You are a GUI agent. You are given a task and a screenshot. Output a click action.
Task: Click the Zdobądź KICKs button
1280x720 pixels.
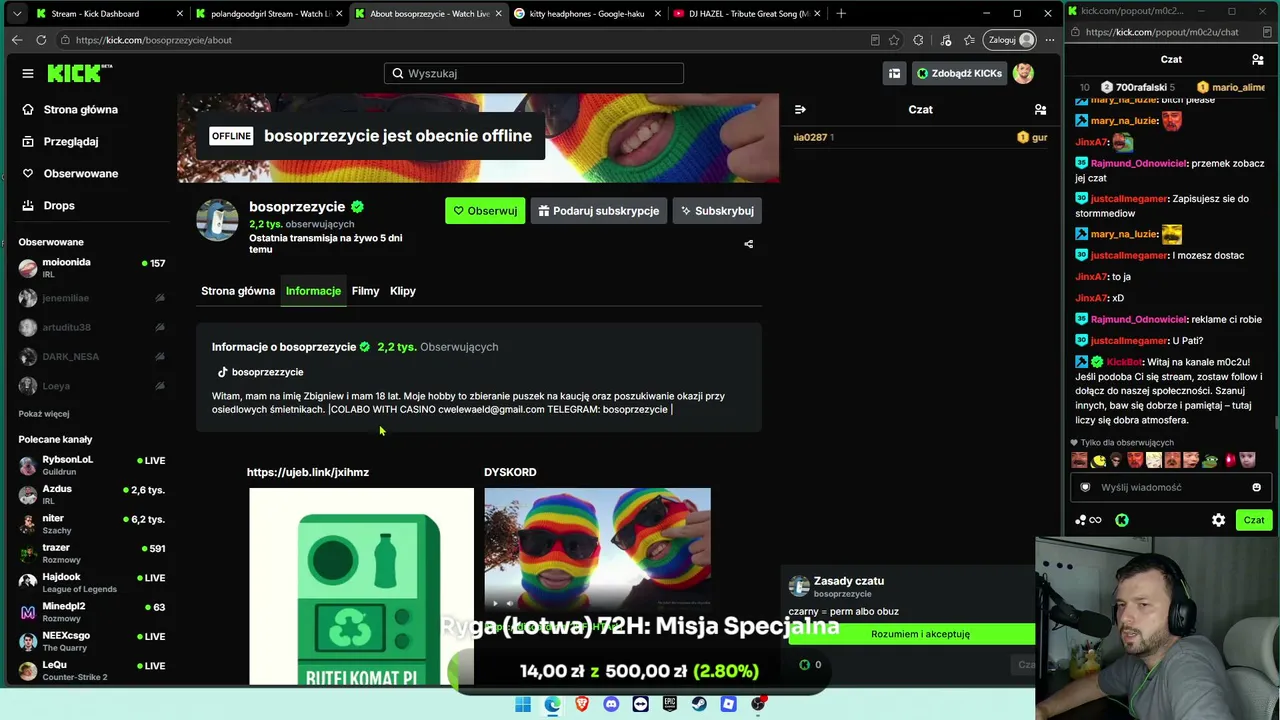(958, 73)
